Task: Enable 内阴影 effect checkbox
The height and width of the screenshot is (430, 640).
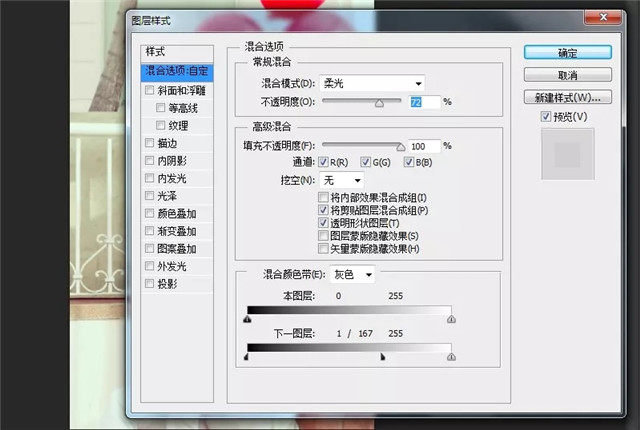Action: click(x=149, y=161)
